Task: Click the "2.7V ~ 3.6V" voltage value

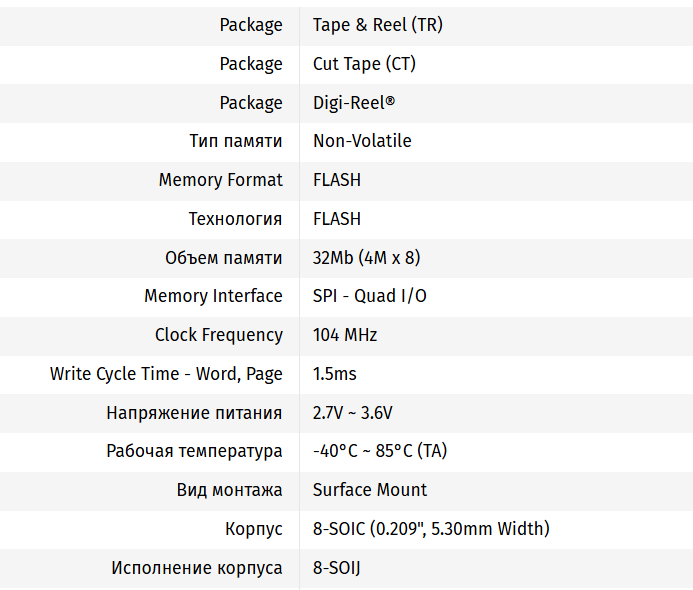Action: 353,413
